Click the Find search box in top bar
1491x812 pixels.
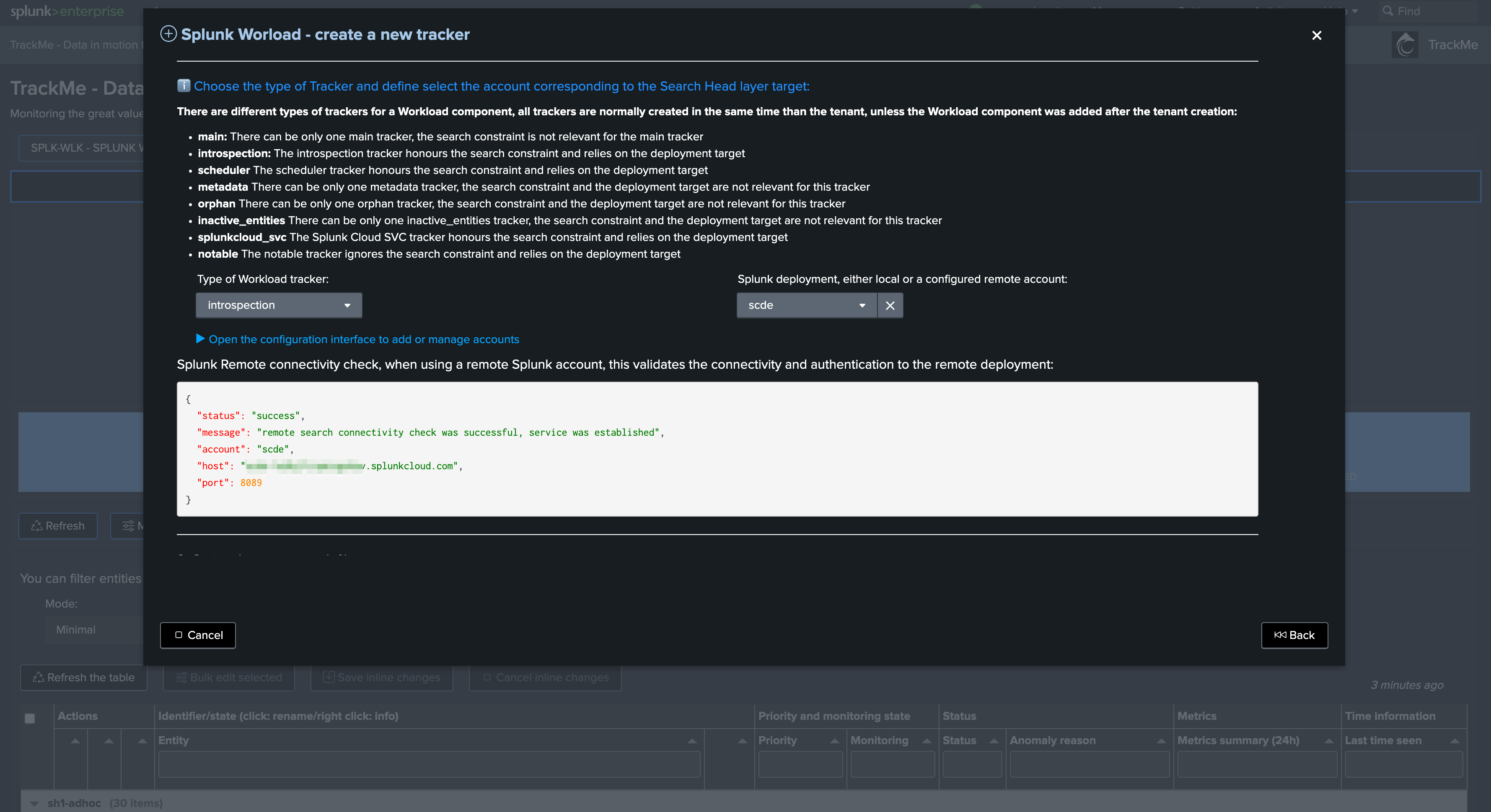click(1427, 11)
